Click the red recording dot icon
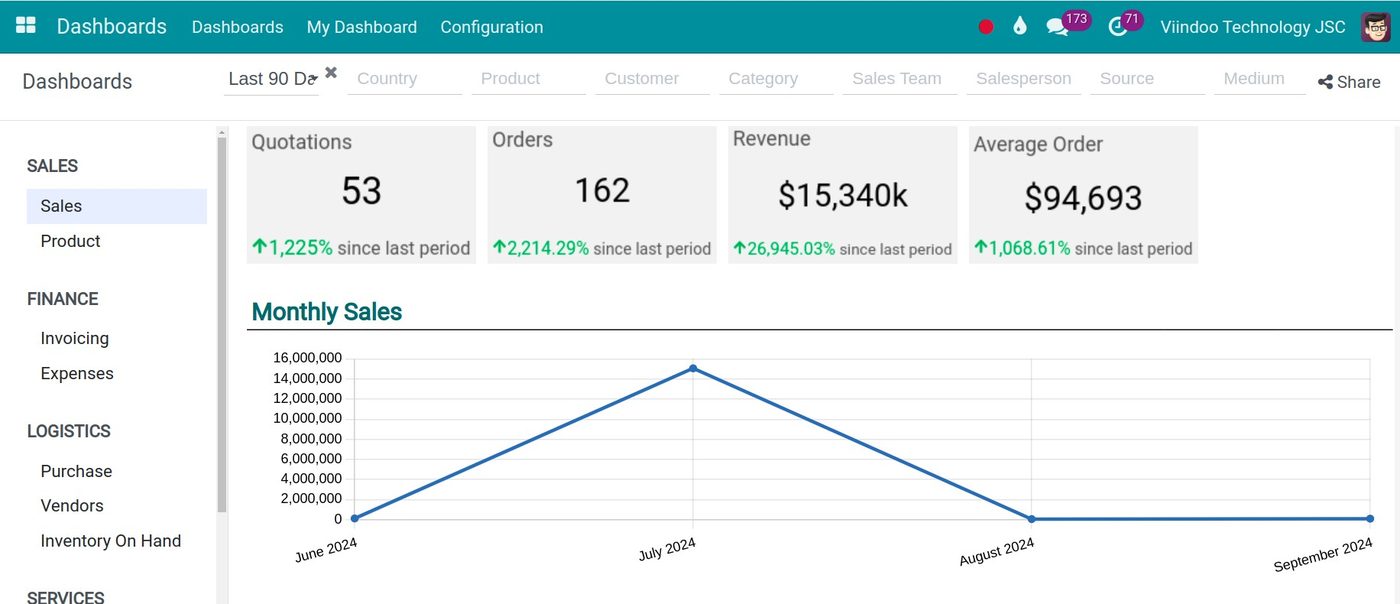 986,27
